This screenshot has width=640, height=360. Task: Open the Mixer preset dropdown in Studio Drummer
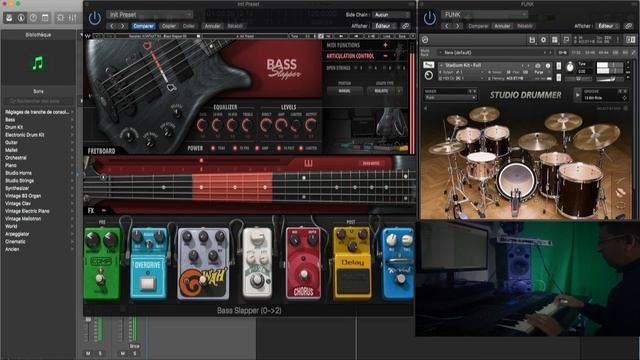[451, 98]
